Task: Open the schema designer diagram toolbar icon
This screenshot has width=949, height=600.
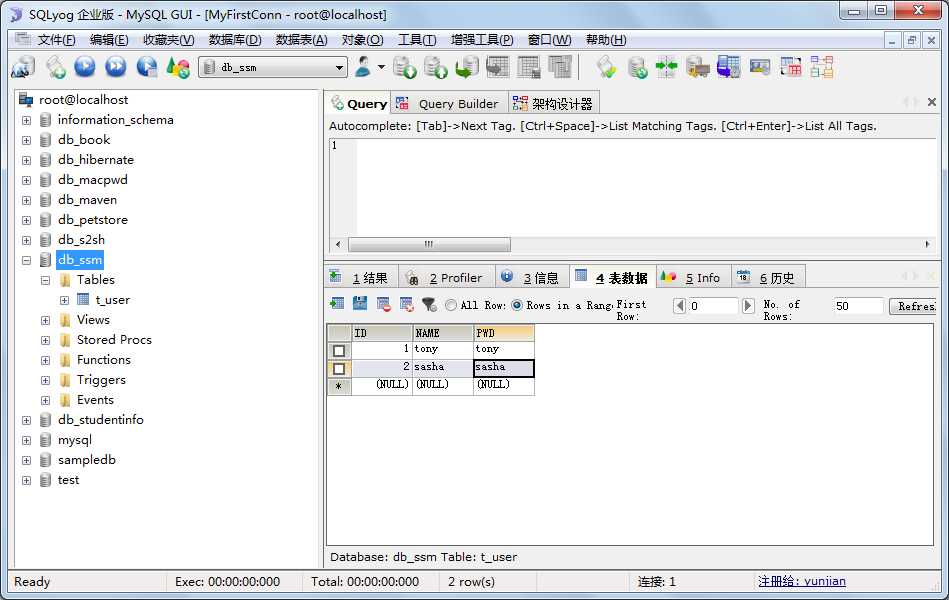Action: tap(821, 67)
